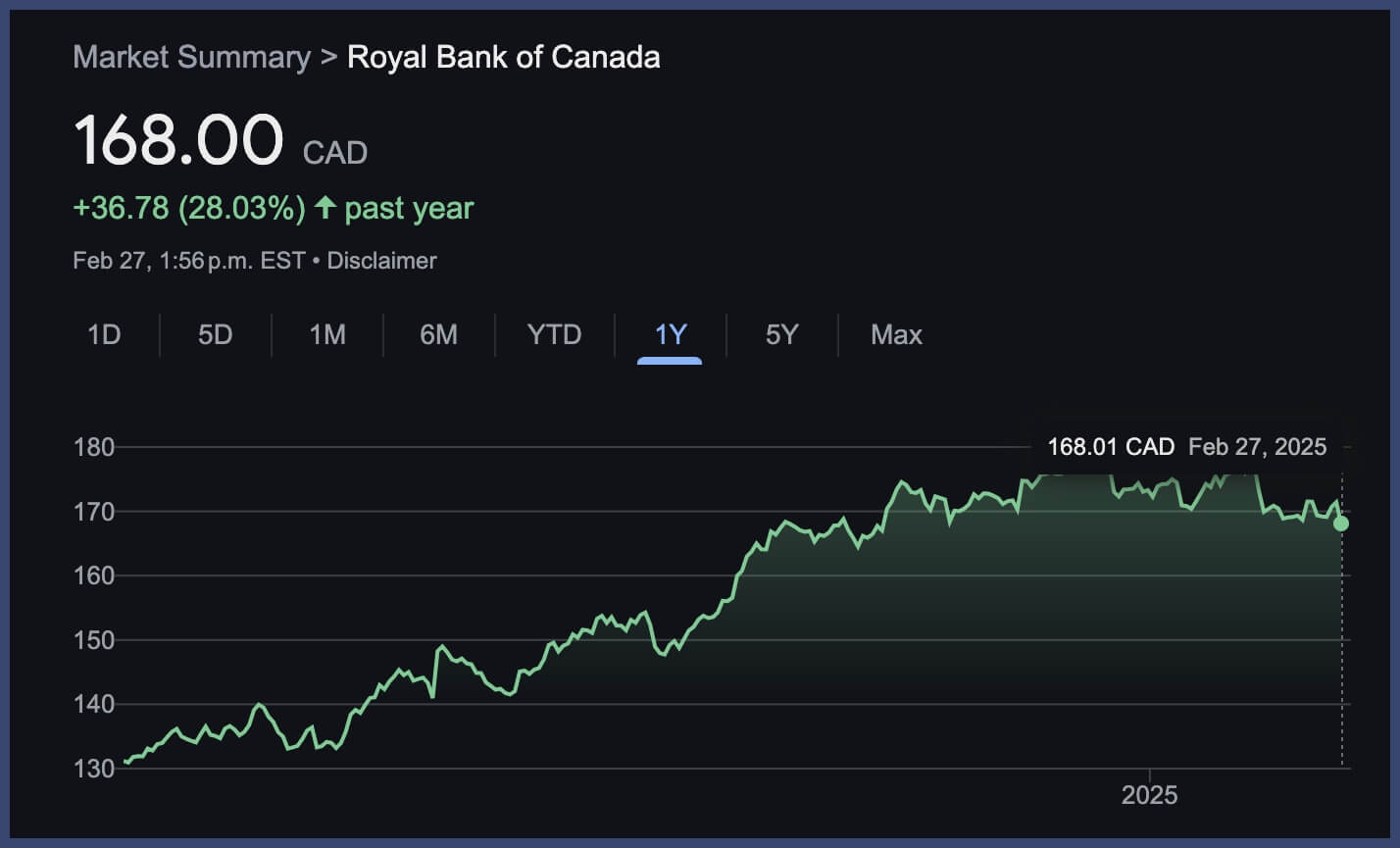This screenshot has height=848, width=1400.
Task: Click the Royal Bank of Canada title
Action: point(503,57)
